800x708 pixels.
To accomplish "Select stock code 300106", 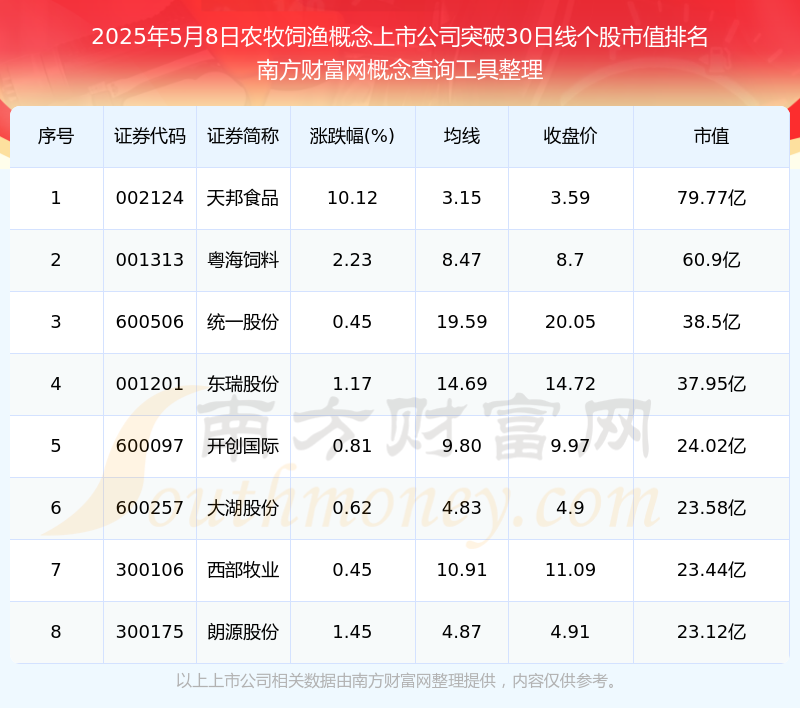I will point(149,570).
